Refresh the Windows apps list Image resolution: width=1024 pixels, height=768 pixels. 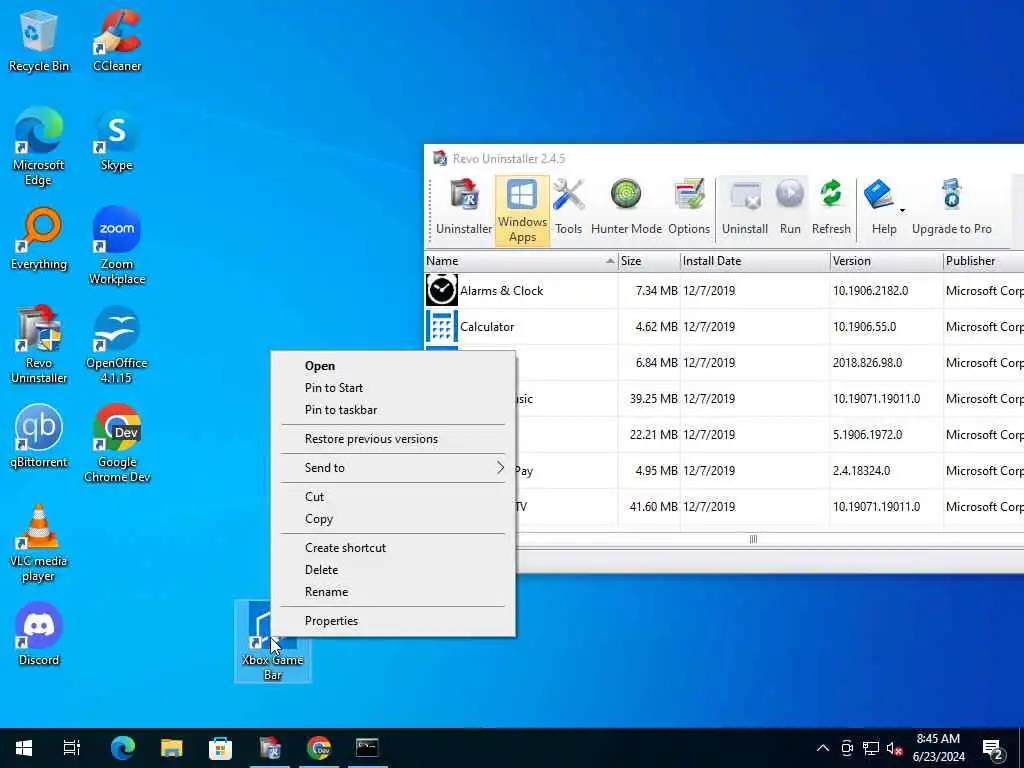click(831, 208)
